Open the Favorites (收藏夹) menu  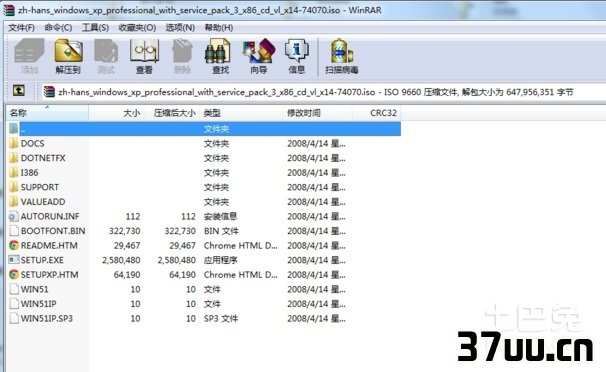click(137, 27)
